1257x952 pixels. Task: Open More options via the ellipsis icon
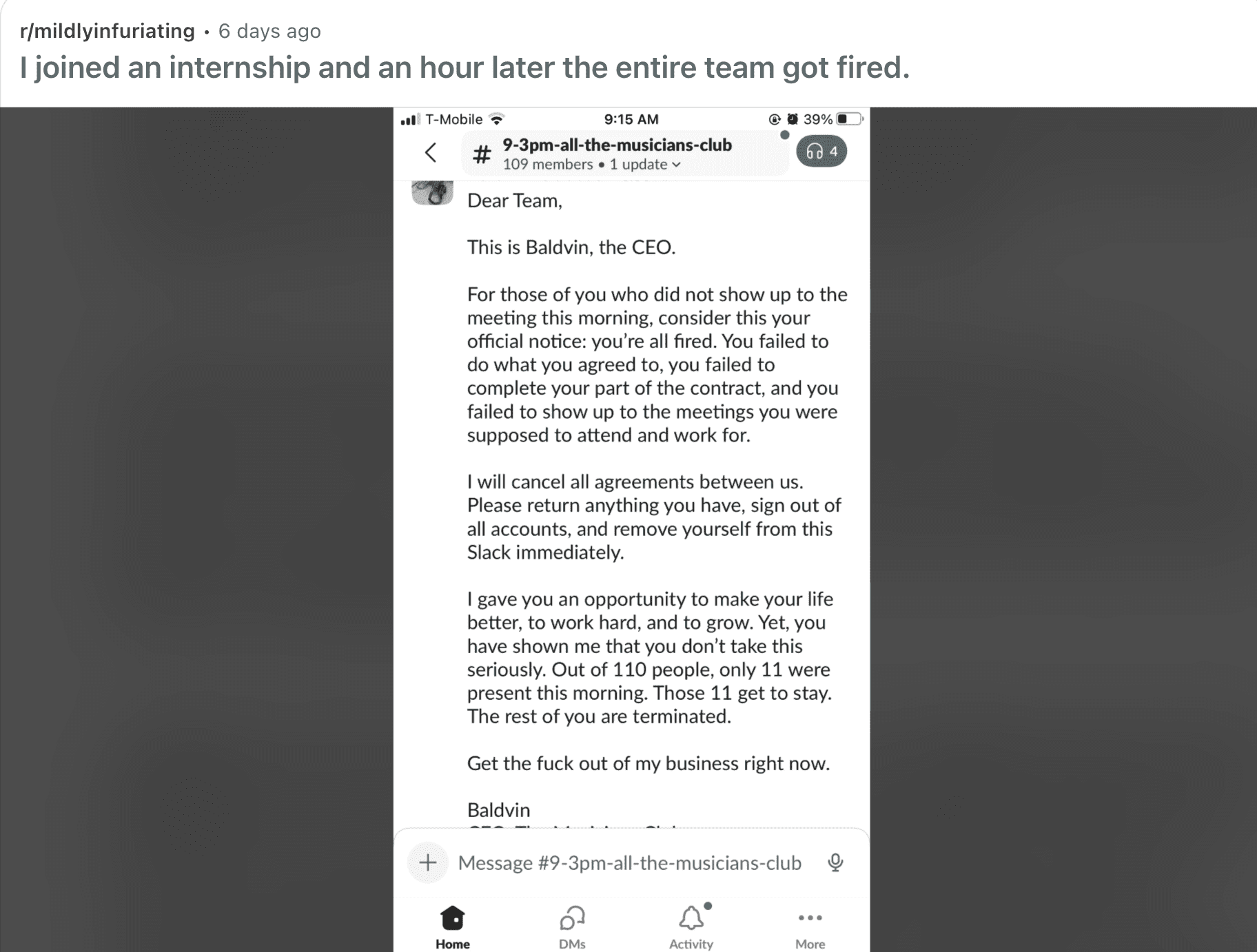pos(810,918)
